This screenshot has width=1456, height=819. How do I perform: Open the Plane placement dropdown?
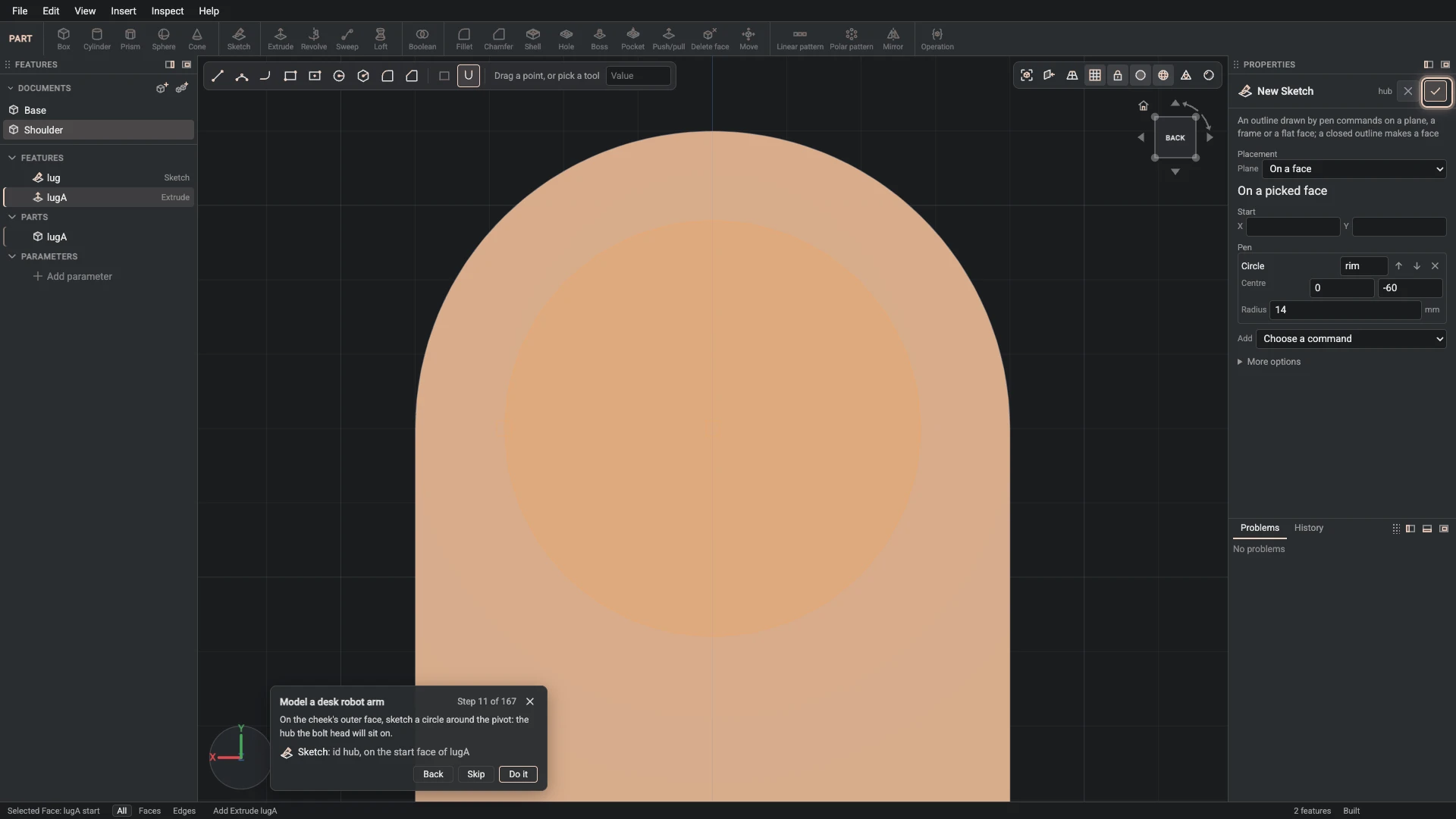pos(1354,169)
